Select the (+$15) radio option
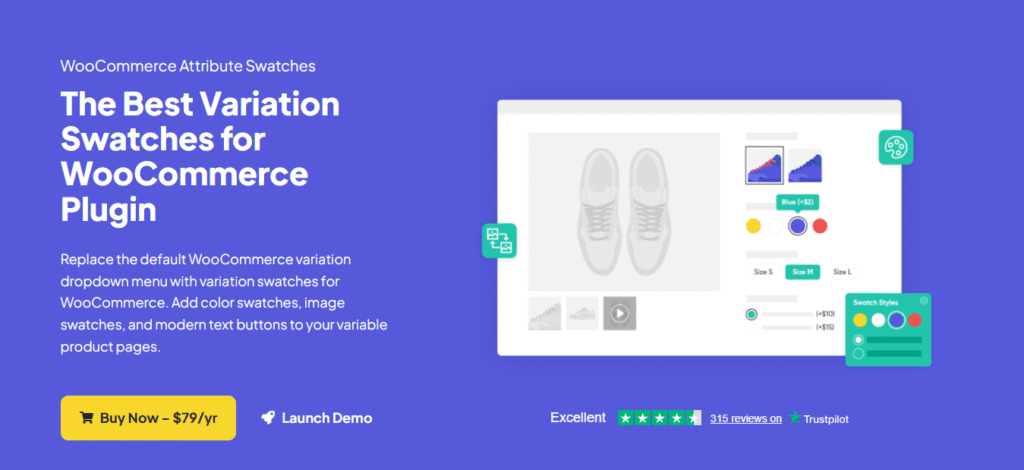 coord(751,327)
